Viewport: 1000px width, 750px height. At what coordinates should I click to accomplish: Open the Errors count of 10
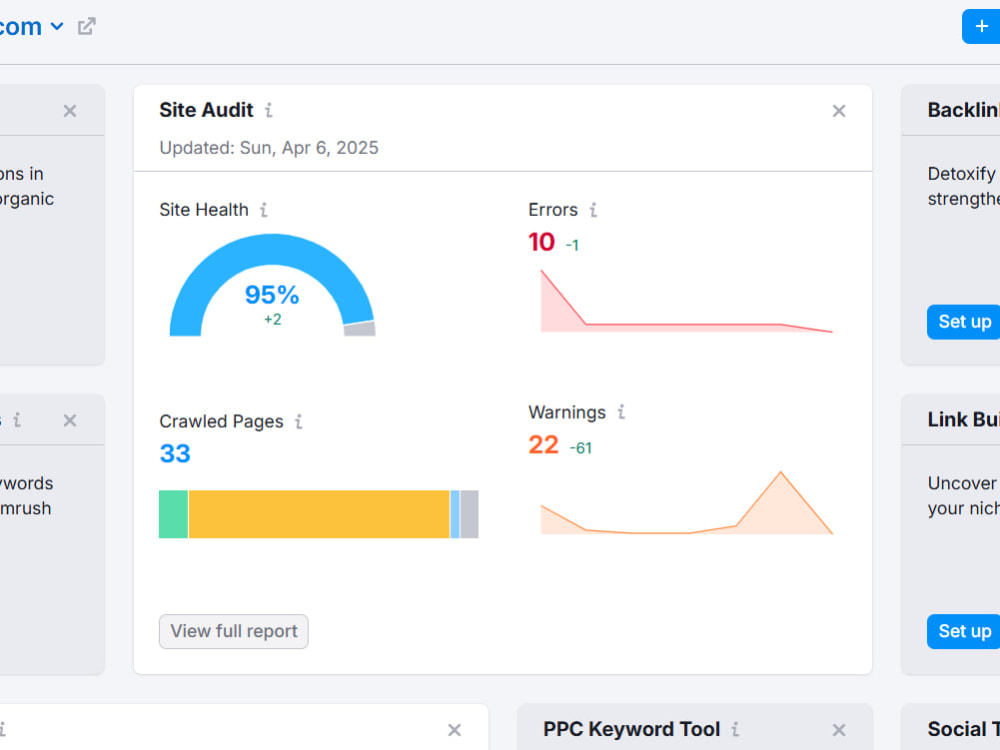point(541,242)
